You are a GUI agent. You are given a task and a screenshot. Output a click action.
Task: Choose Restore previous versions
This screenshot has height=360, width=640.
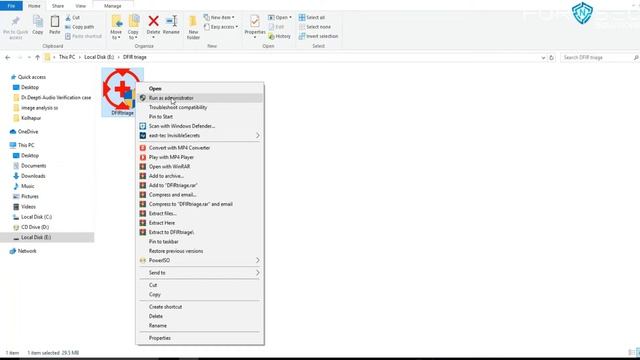200,251
